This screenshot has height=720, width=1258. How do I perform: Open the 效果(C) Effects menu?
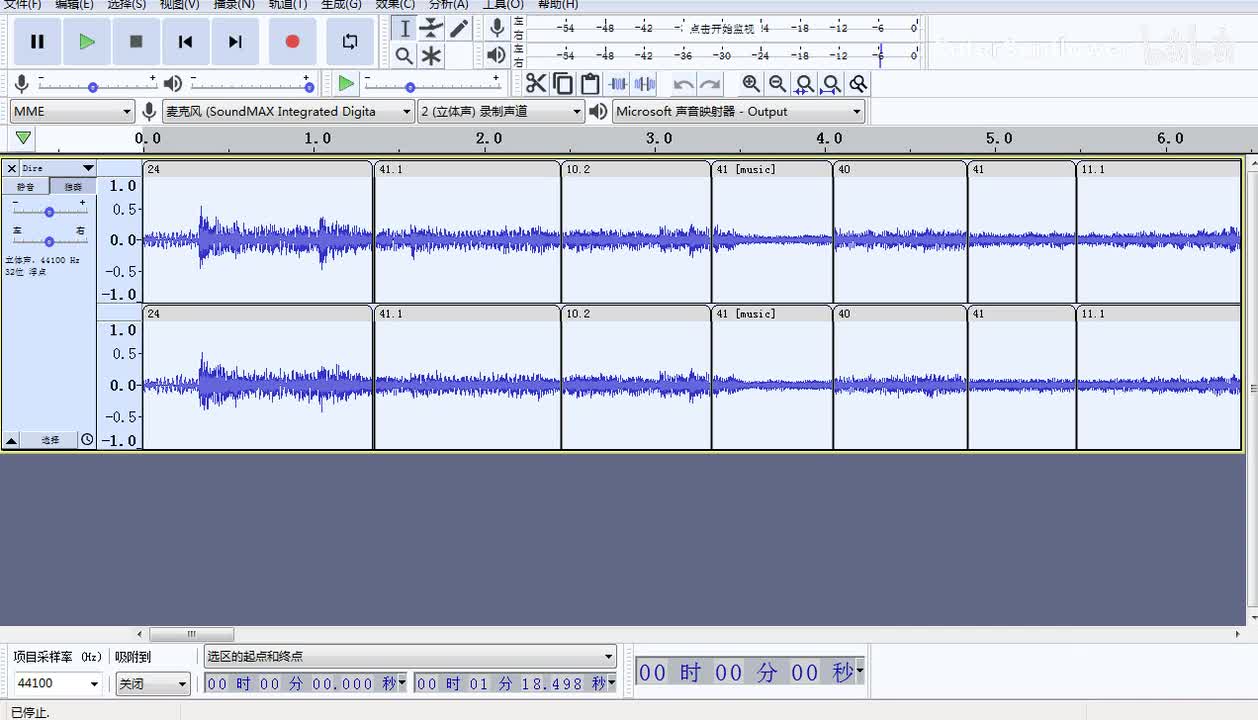[x=395, y=5]
